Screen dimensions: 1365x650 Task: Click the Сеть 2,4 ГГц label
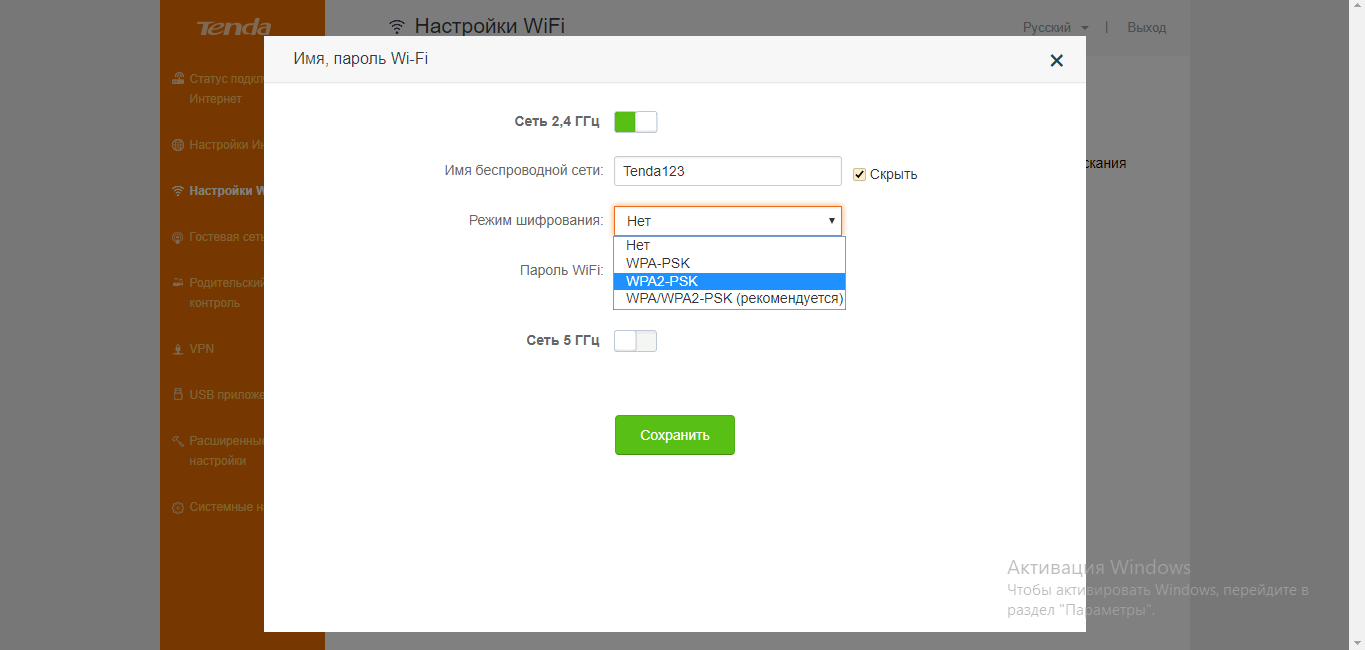pos(557,122)
